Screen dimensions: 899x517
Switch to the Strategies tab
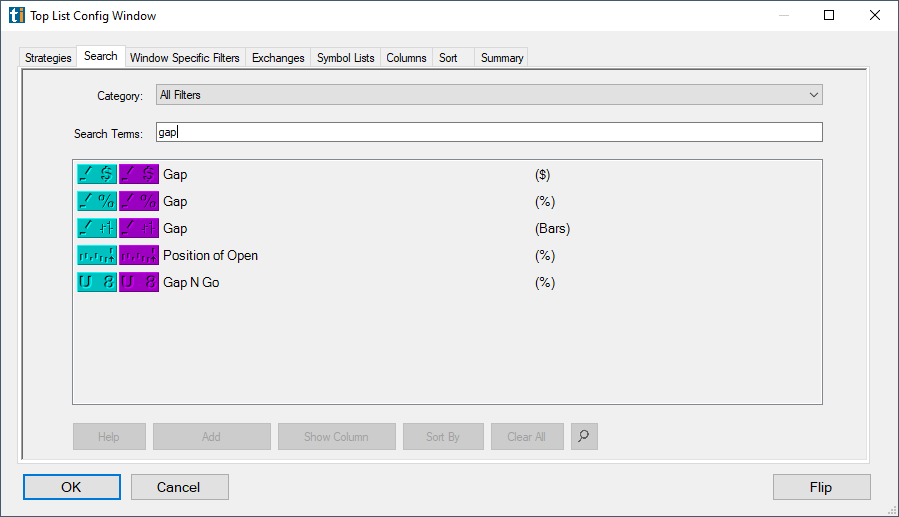coord(48,58)
